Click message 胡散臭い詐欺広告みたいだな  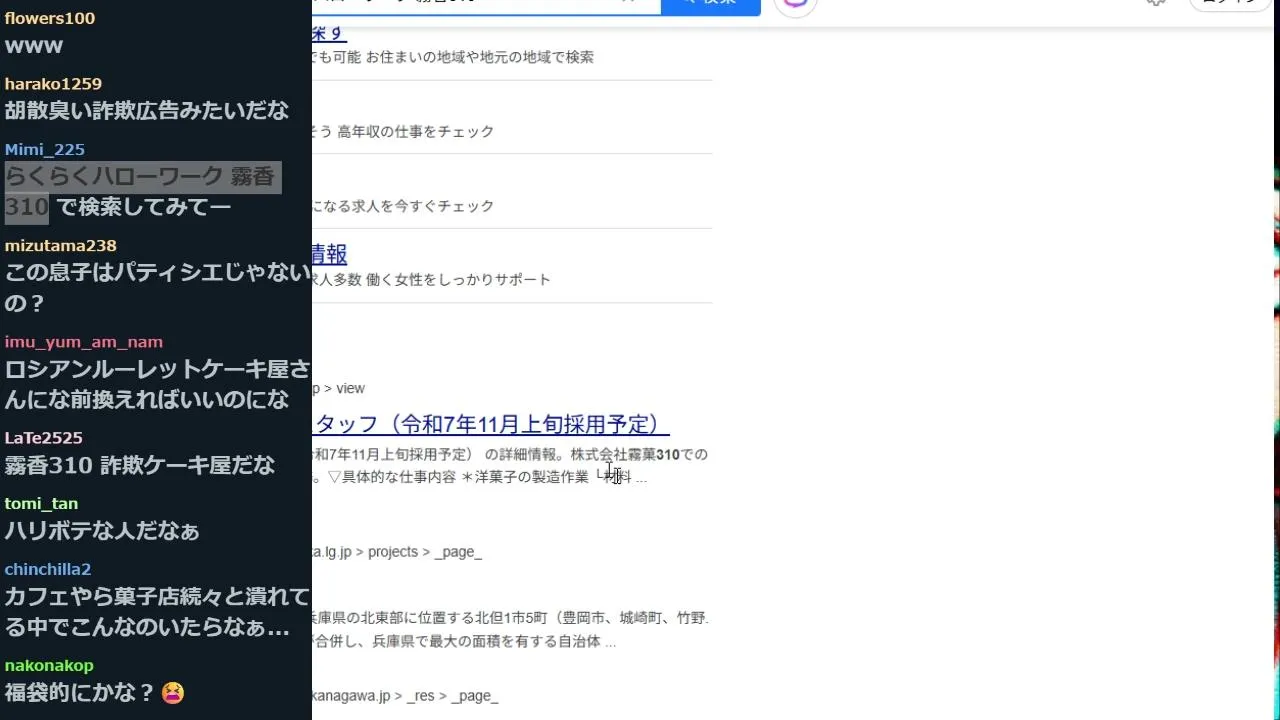(x=147, y=110)
